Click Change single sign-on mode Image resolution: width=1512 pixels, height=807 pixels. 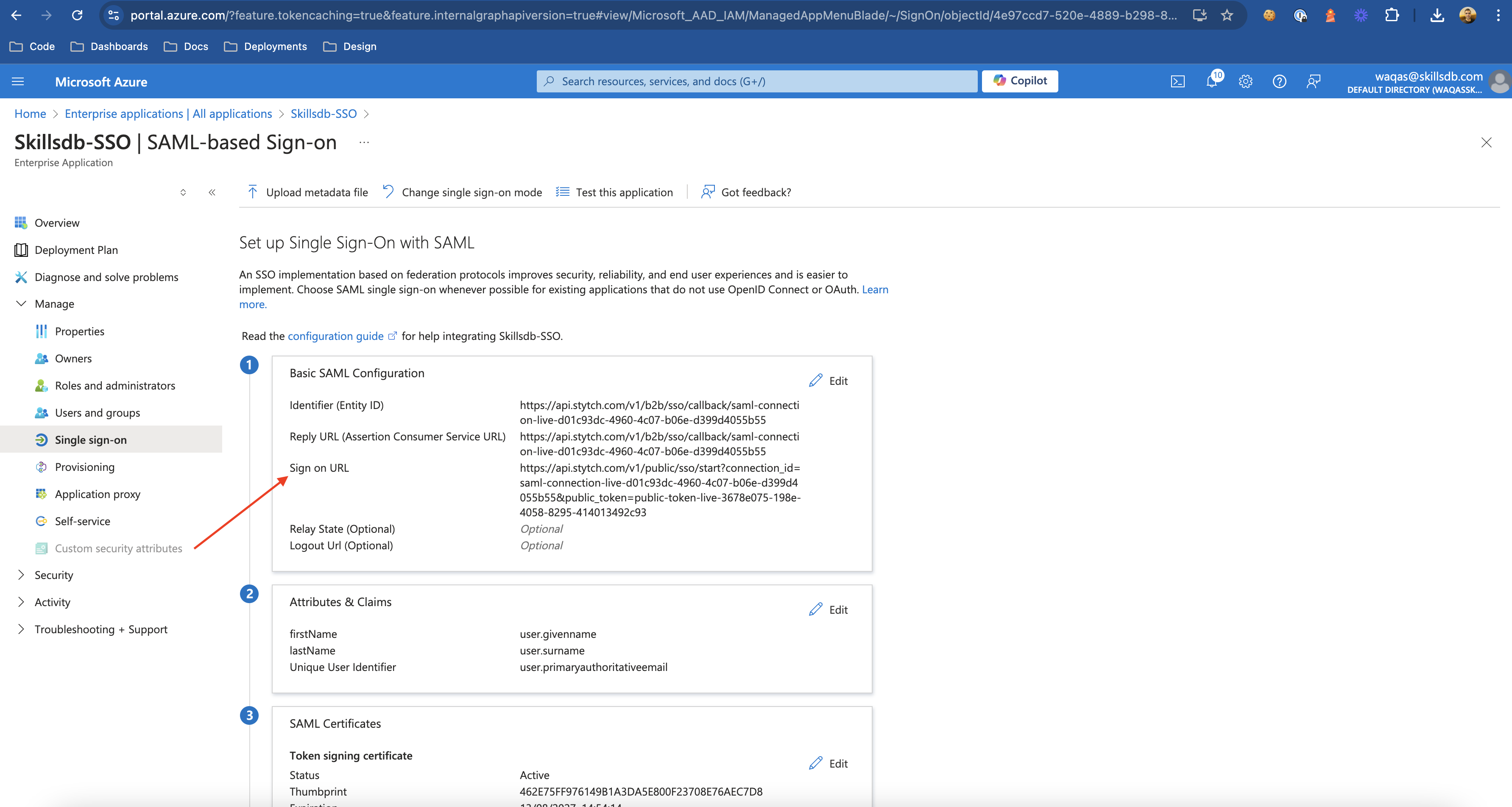coord(462,192)
